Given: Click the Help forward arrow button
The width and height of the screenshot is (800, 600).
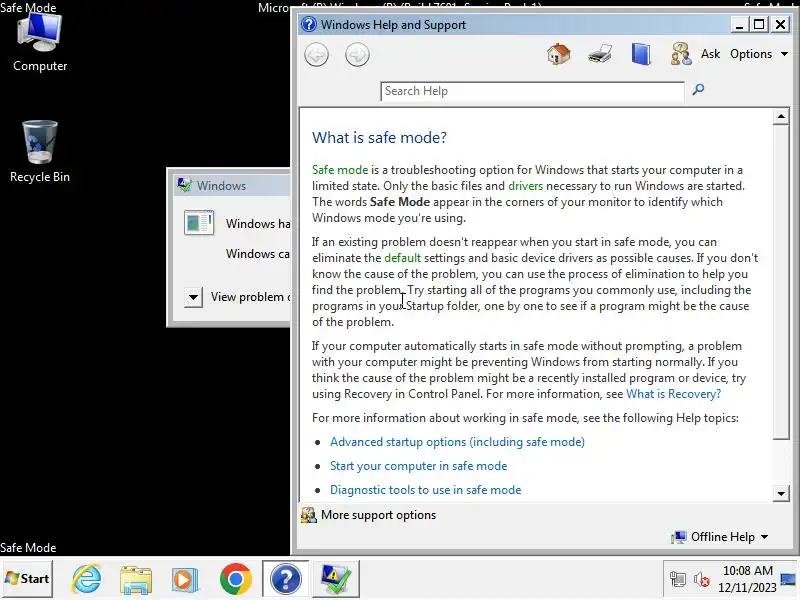Looking at the screenshot, I should tap(357, 55).
